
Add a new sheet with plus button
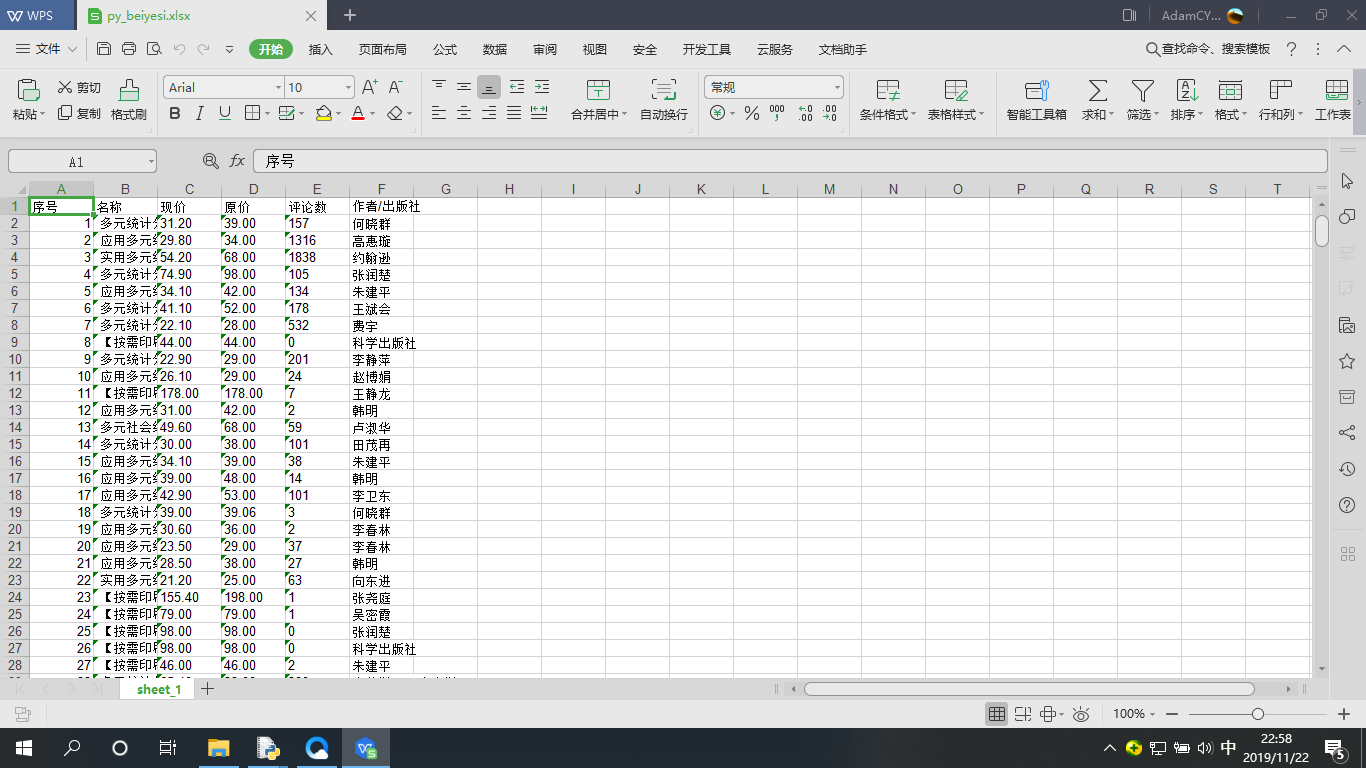[x=208, y=688]
